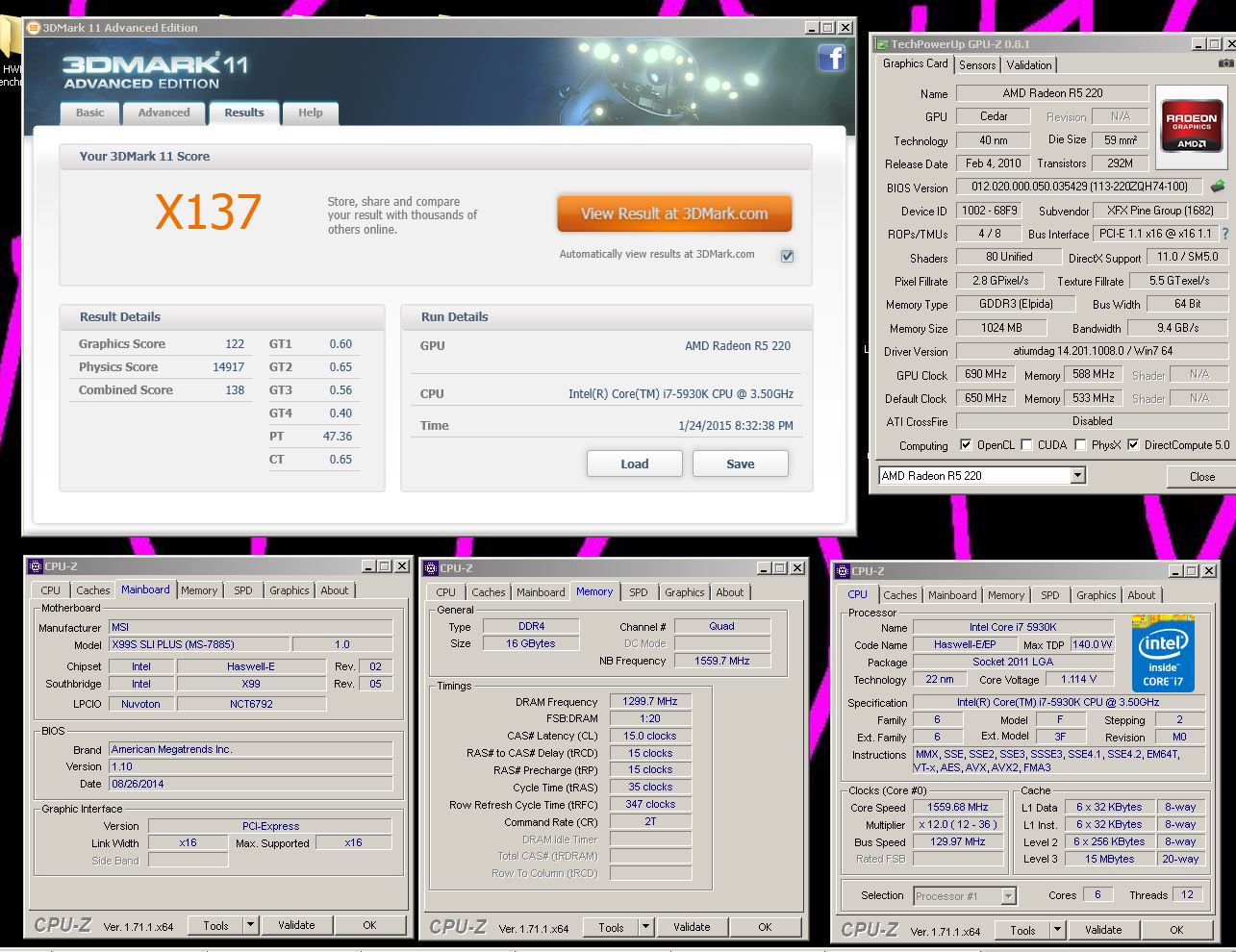Toggle the PhysX checkbox in GPU-Z

click(1080, 444)
